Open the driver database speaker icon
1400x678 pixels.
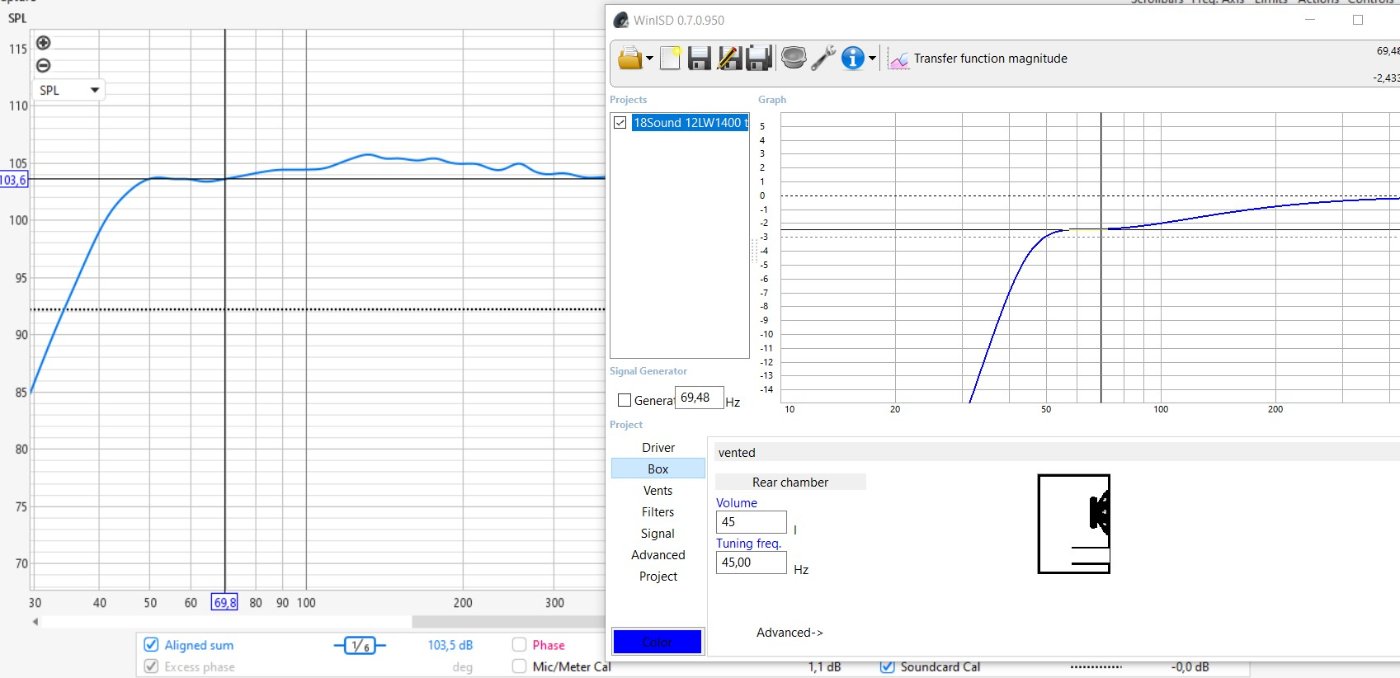coord(793,59)
